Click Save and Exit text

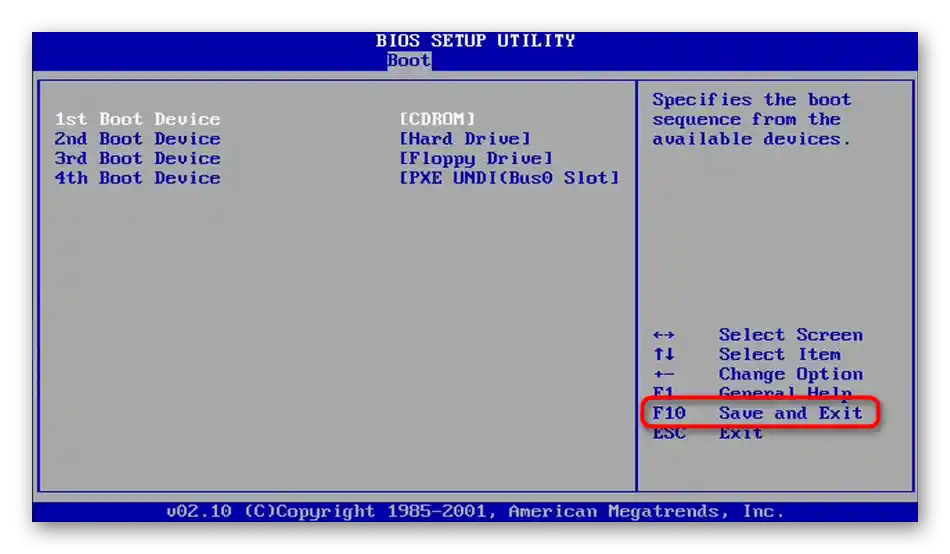[790, 413]
